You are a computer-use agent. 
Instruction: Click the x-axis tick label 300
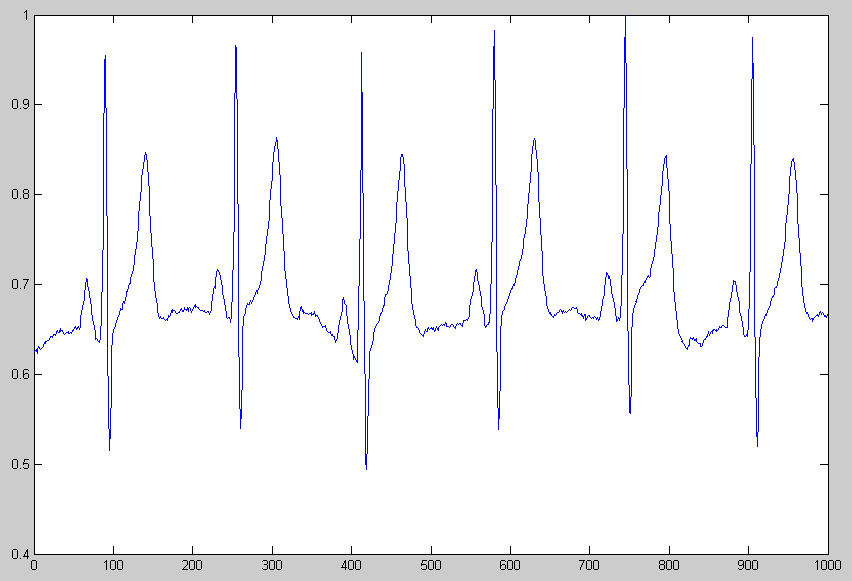(272, 565)
